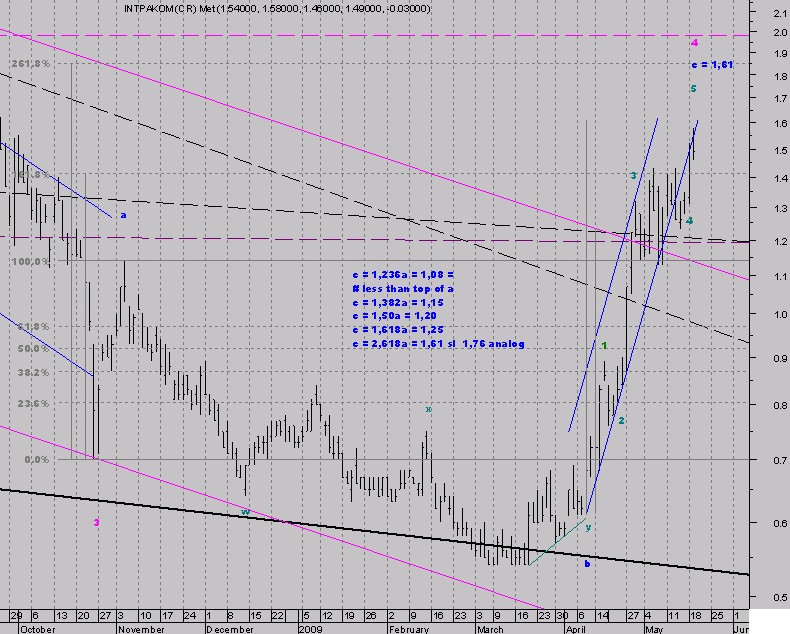Image resolution: width=790 pixels, height=634 pixels.
Task: Click the 'c = 2,618a = 1,61' annotation line
Action: pos(439,343)
